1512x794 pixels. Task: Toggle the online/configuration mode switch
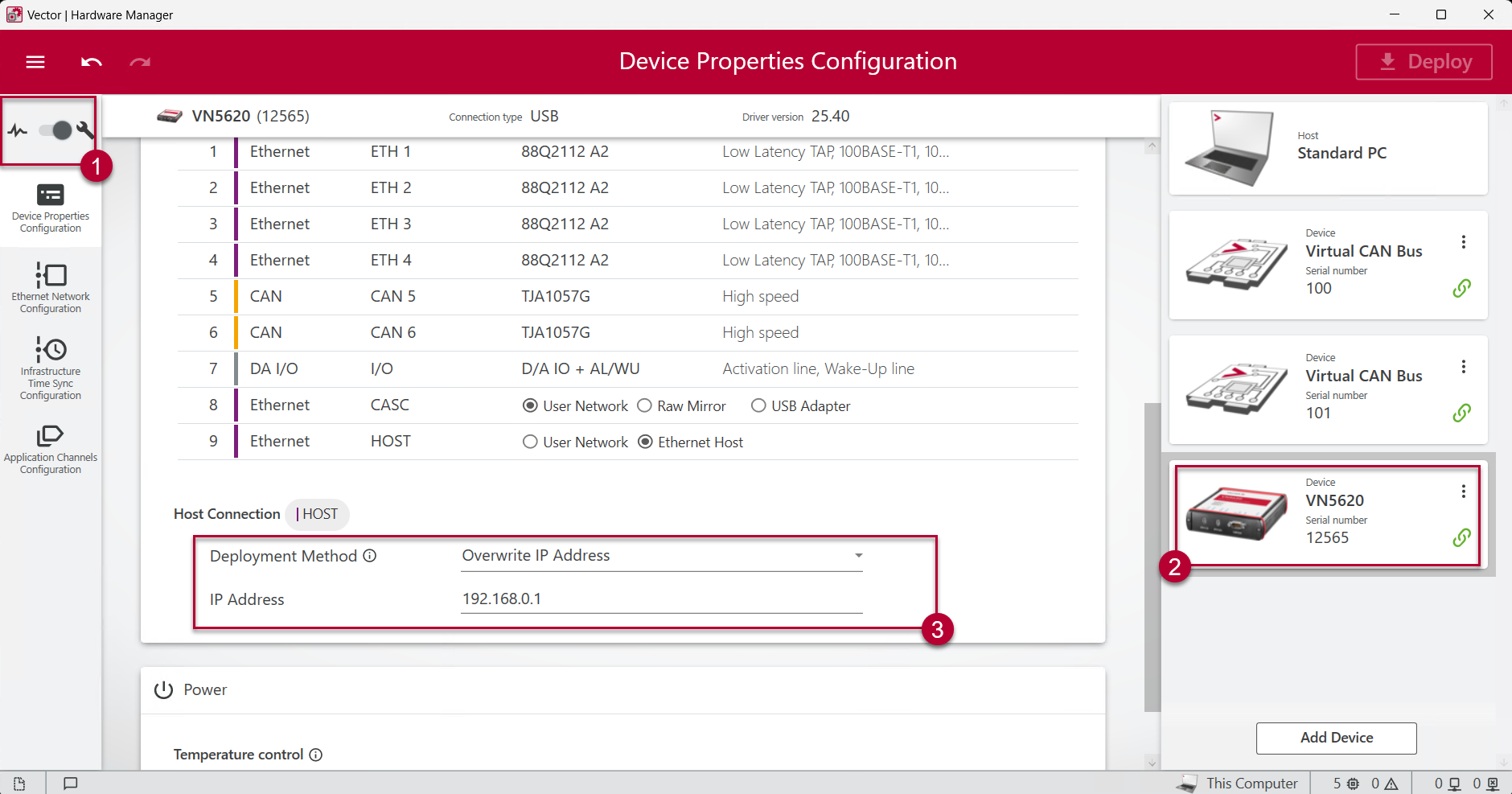[55, 130]
